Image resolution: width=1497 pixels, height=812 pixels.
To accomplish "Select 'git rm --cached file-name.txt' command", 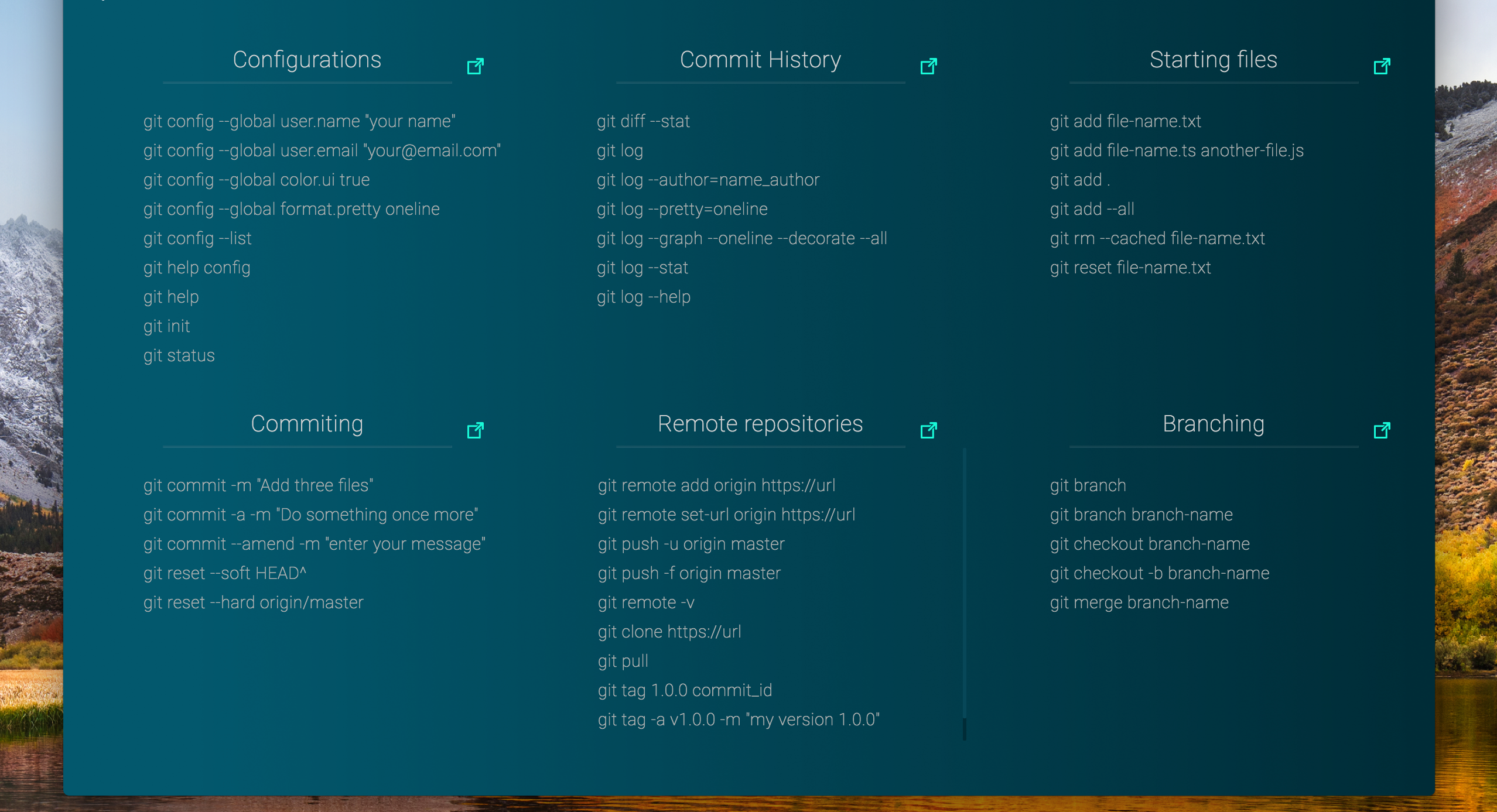I will [1157, 238].
